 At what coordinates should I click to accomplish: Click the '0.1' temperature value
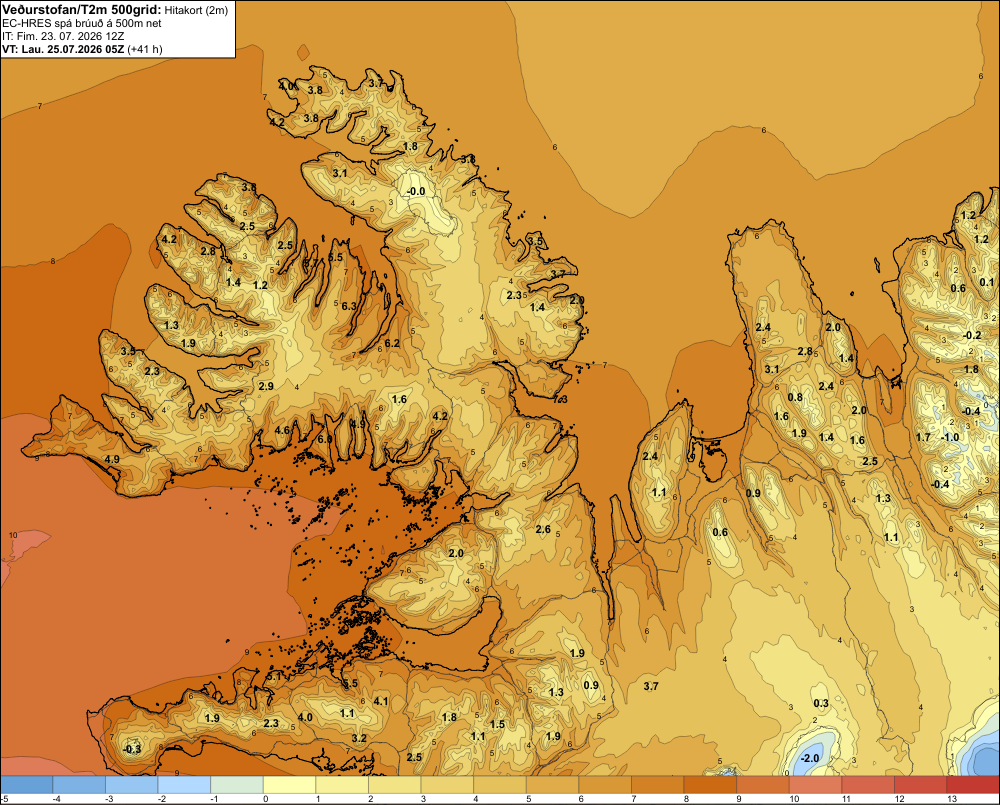tap(987, 282)
